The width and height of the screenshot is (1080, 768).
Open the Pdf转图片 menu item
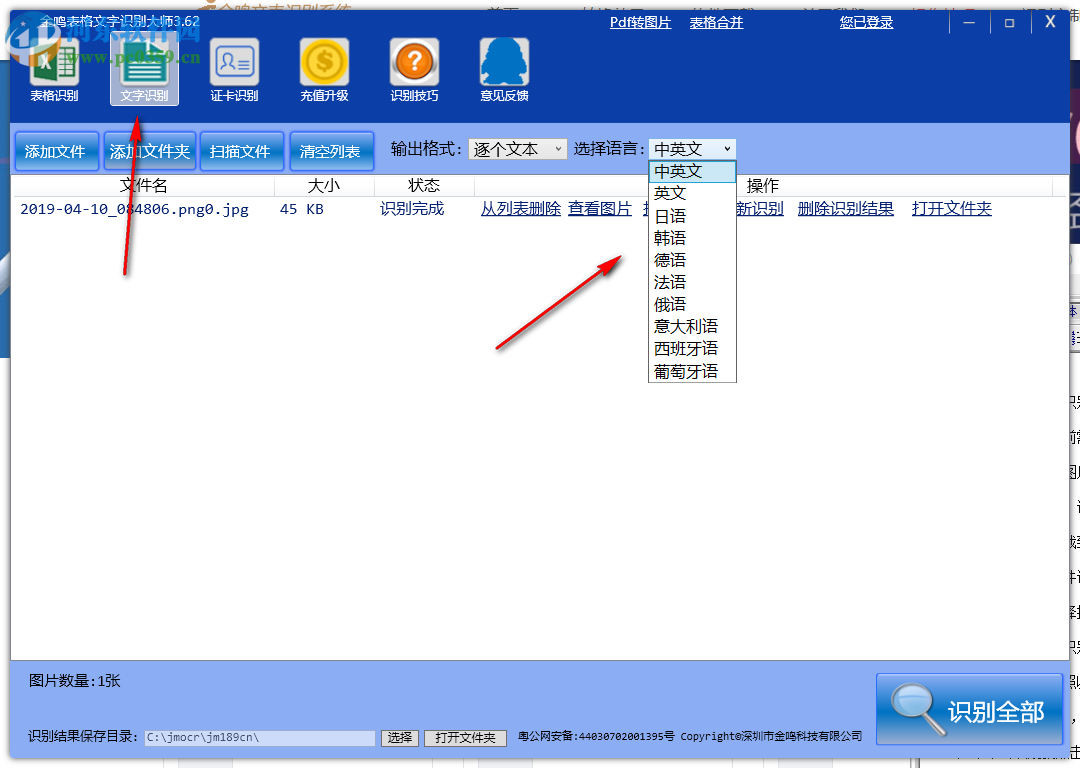(x=640, y=22)
